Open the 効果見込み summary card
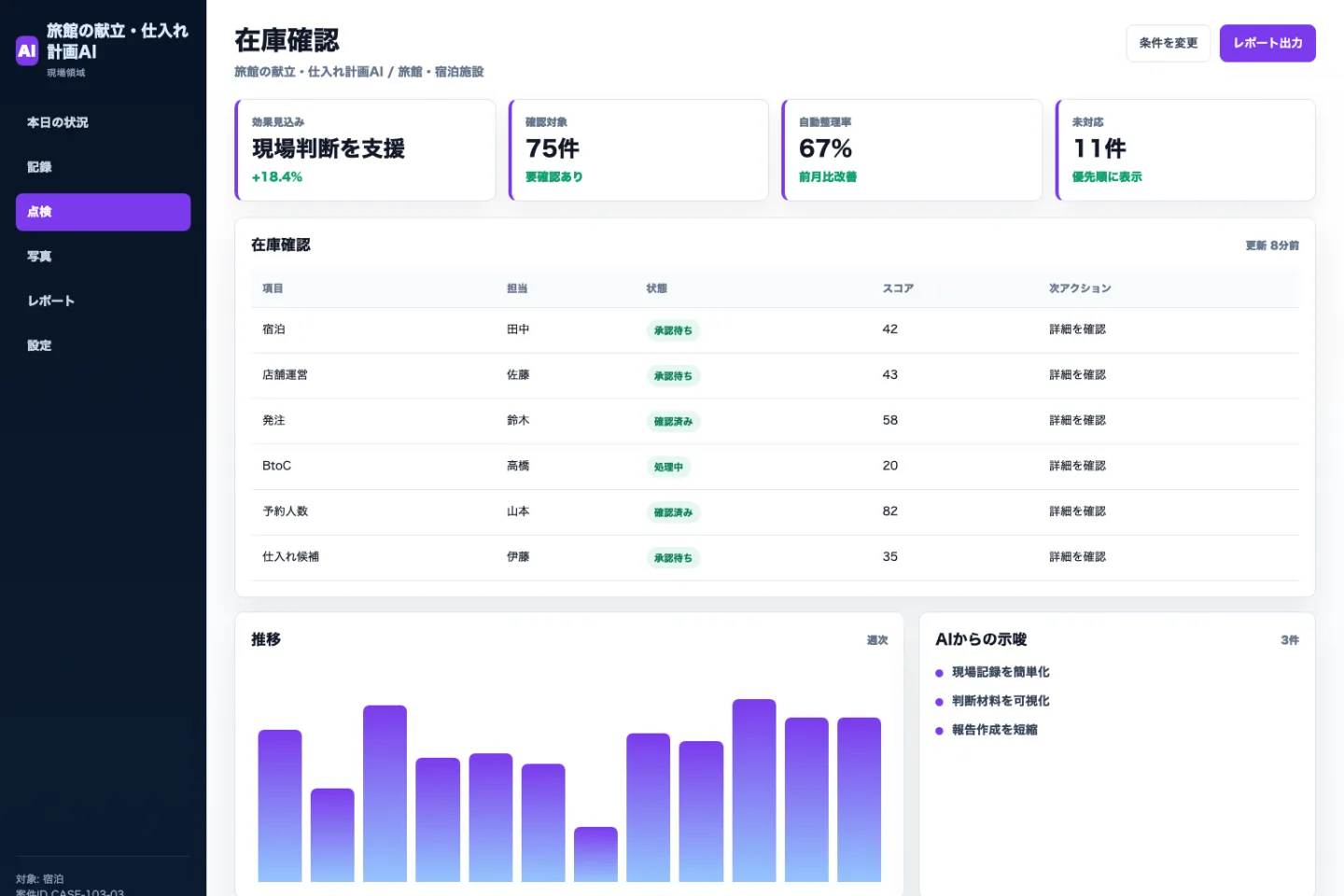 click(x=365, y=150)
